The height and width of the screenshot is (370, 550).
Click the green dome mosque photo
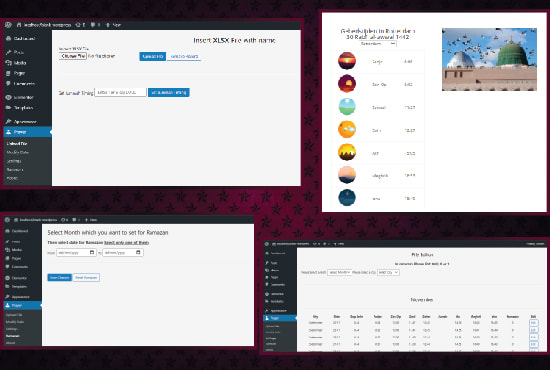point(489,59)
